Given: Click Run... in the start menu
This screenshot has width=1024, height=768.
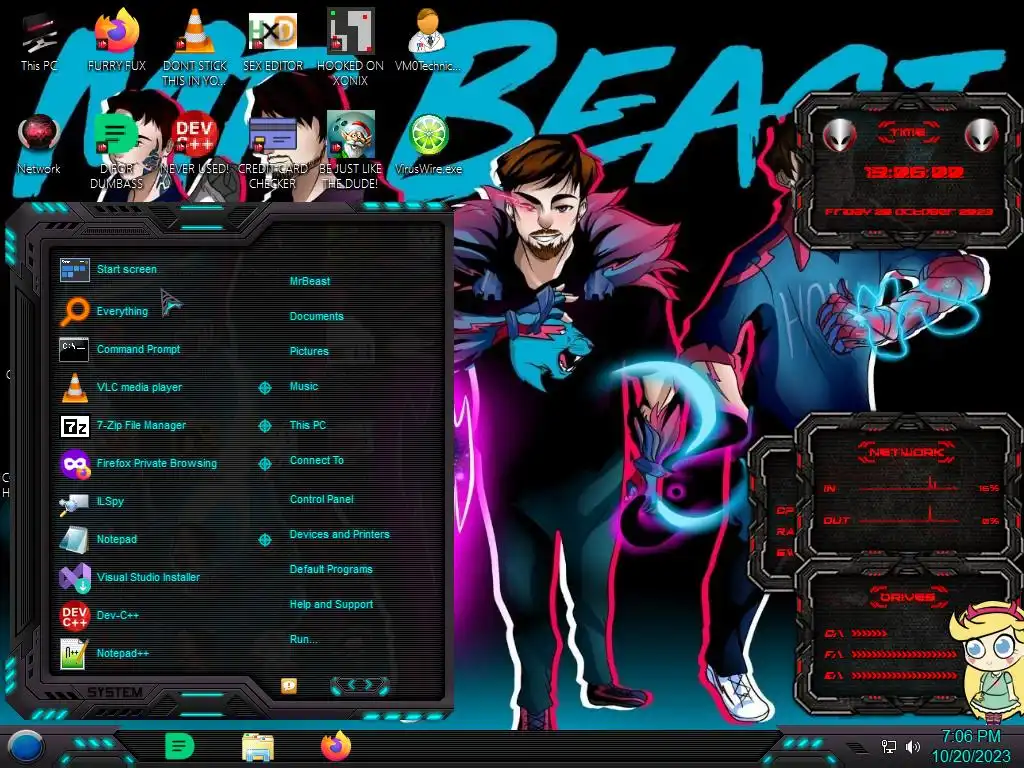Looking at the screenshot, I should (x=303, y=639).
